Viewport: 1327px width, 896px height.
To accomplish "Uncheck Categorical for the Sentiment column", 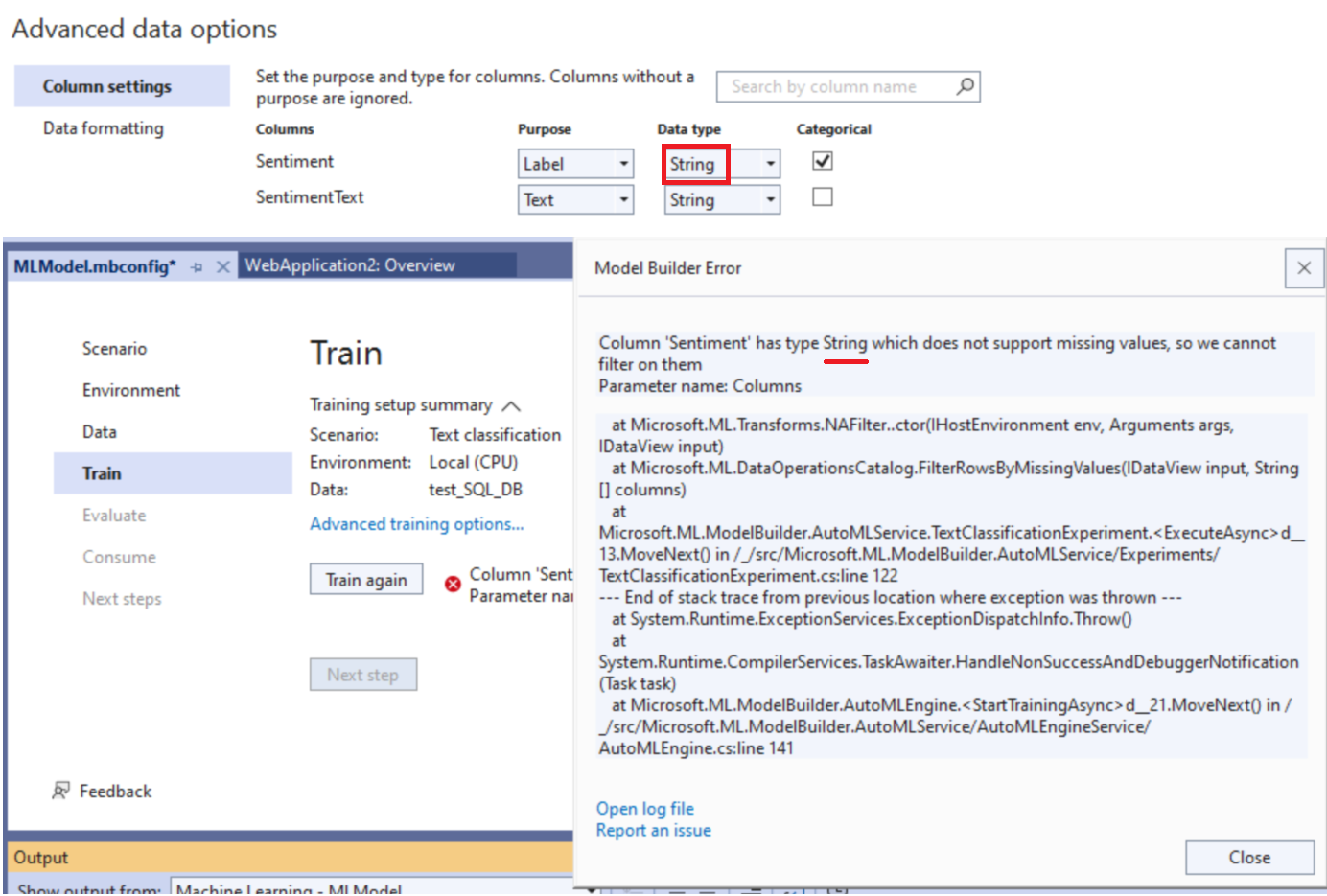I will 822,161.
